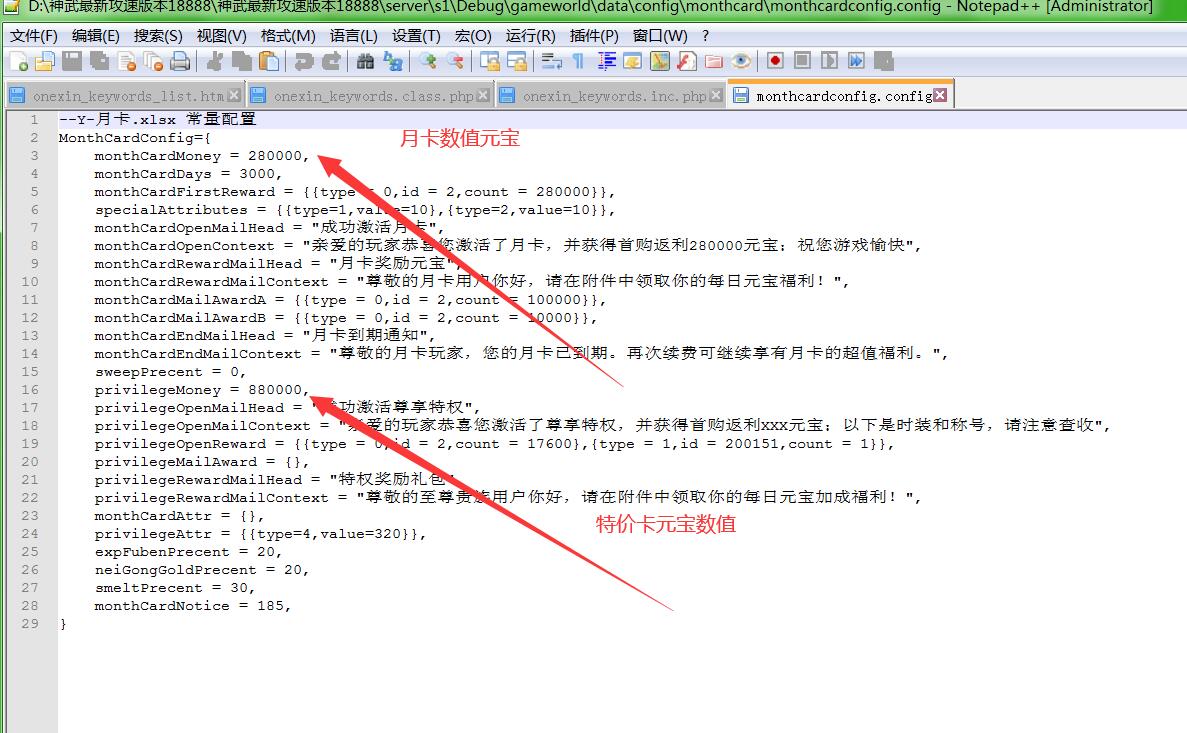Open the 格式(M) menu
Viewport: 1187px width, 733px height.
tap(288, 36)
